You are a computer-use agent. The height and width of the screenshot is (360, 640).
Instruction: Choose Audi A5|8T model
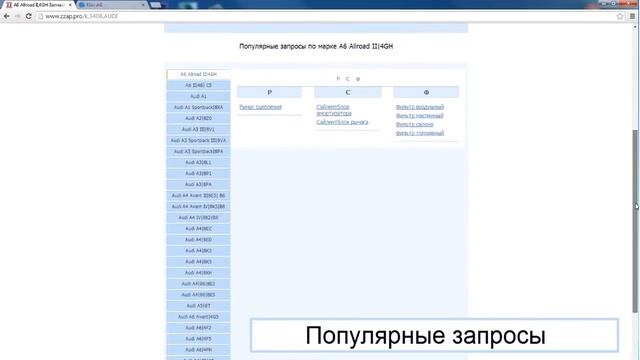click(198, 306)
